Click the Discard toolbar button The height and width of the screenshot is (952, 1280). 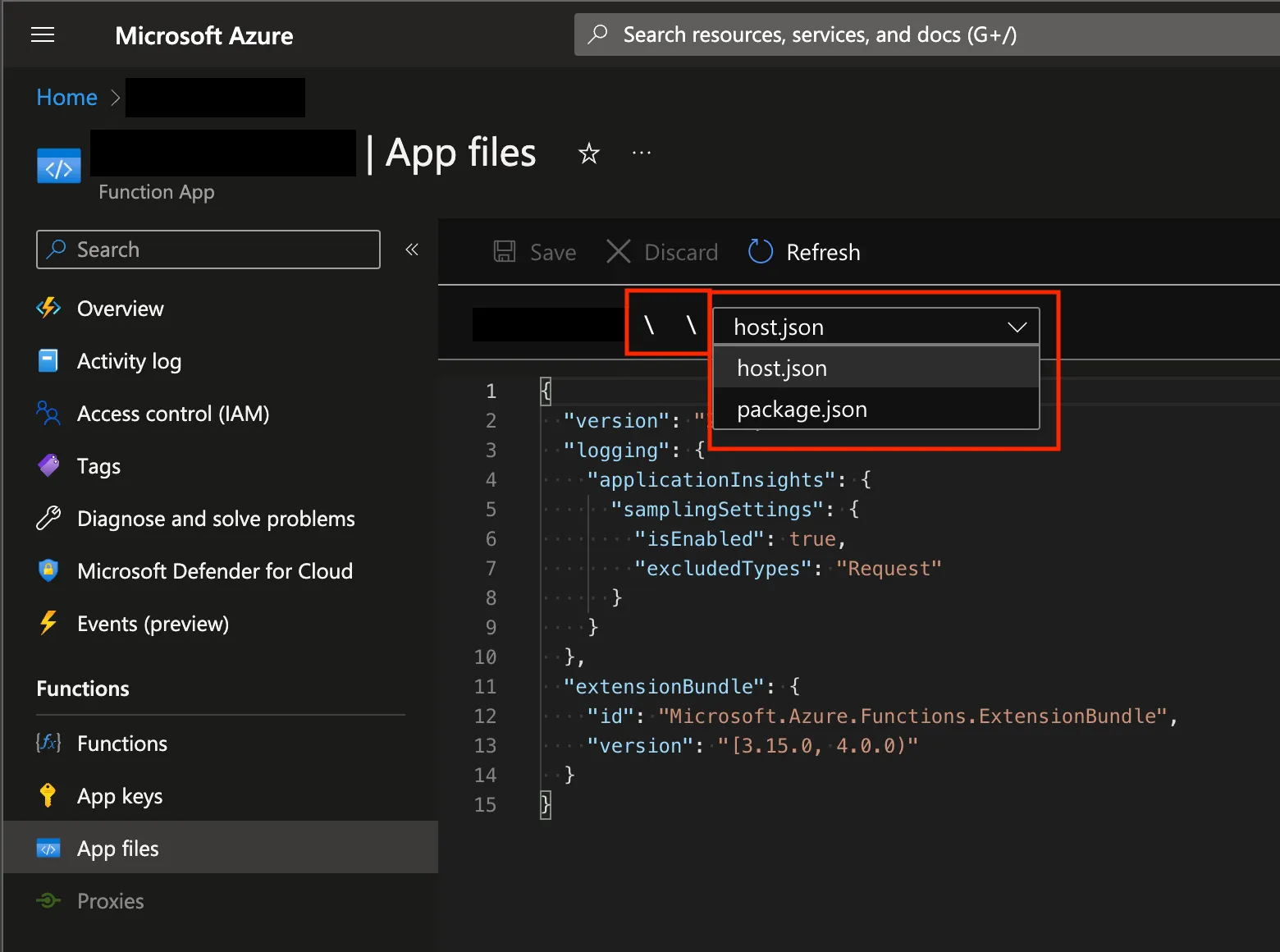(x=662, y=252)
